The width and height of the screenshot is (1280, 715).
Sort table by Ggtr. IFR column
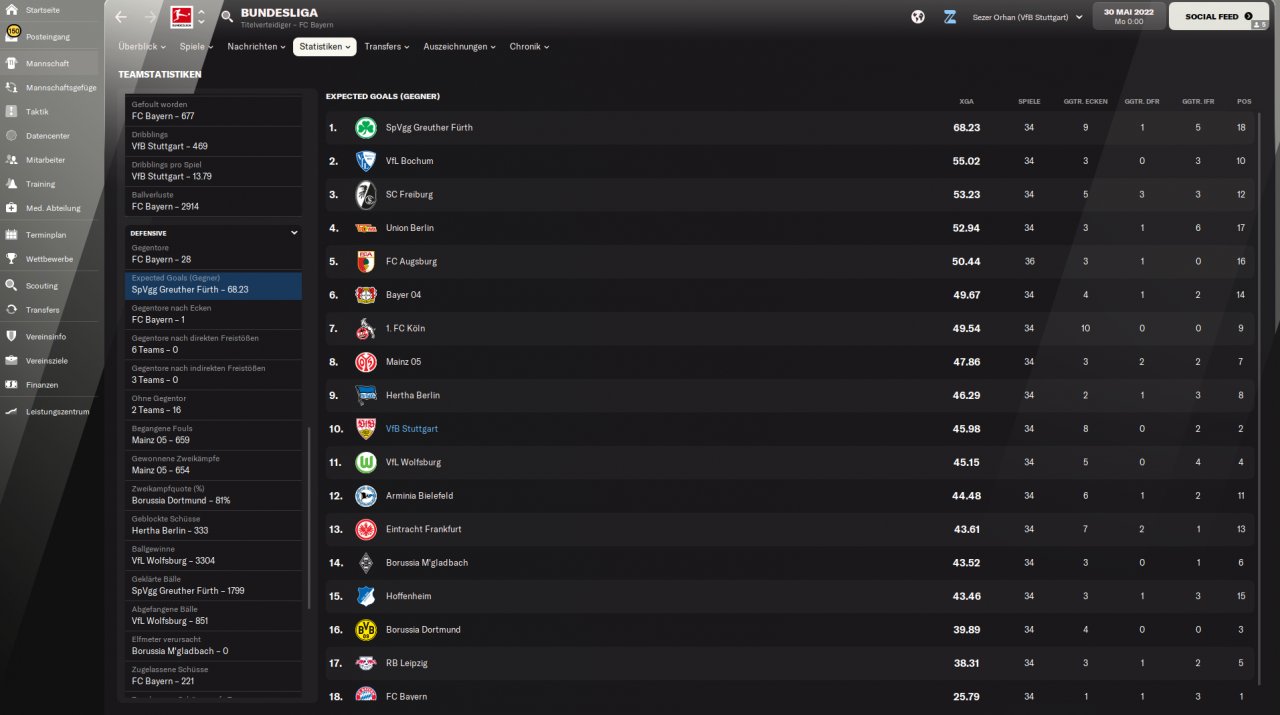(1198, 101)
